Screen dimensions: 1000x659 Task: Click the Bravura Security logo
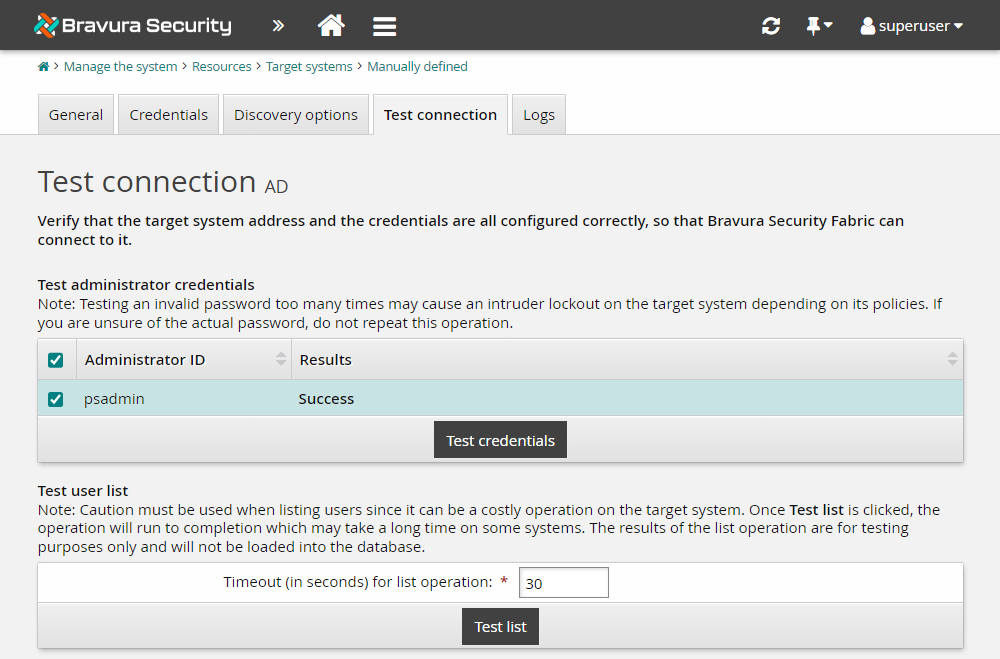131,25
